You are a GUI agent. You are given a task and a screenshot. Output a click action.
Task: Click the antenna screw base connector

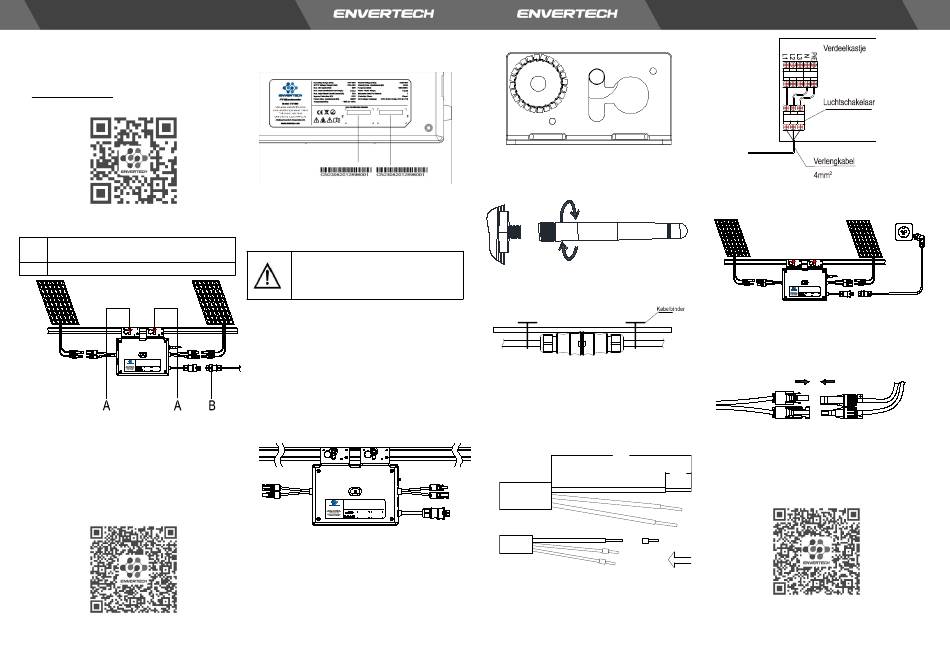[506, 233]
